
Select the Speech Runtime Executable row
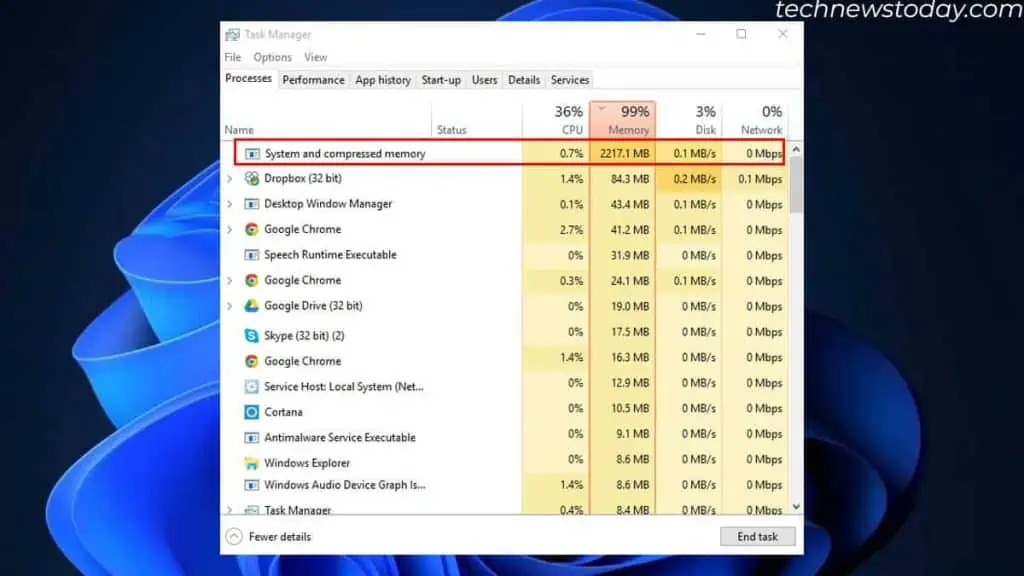click(x=504, y=255)
